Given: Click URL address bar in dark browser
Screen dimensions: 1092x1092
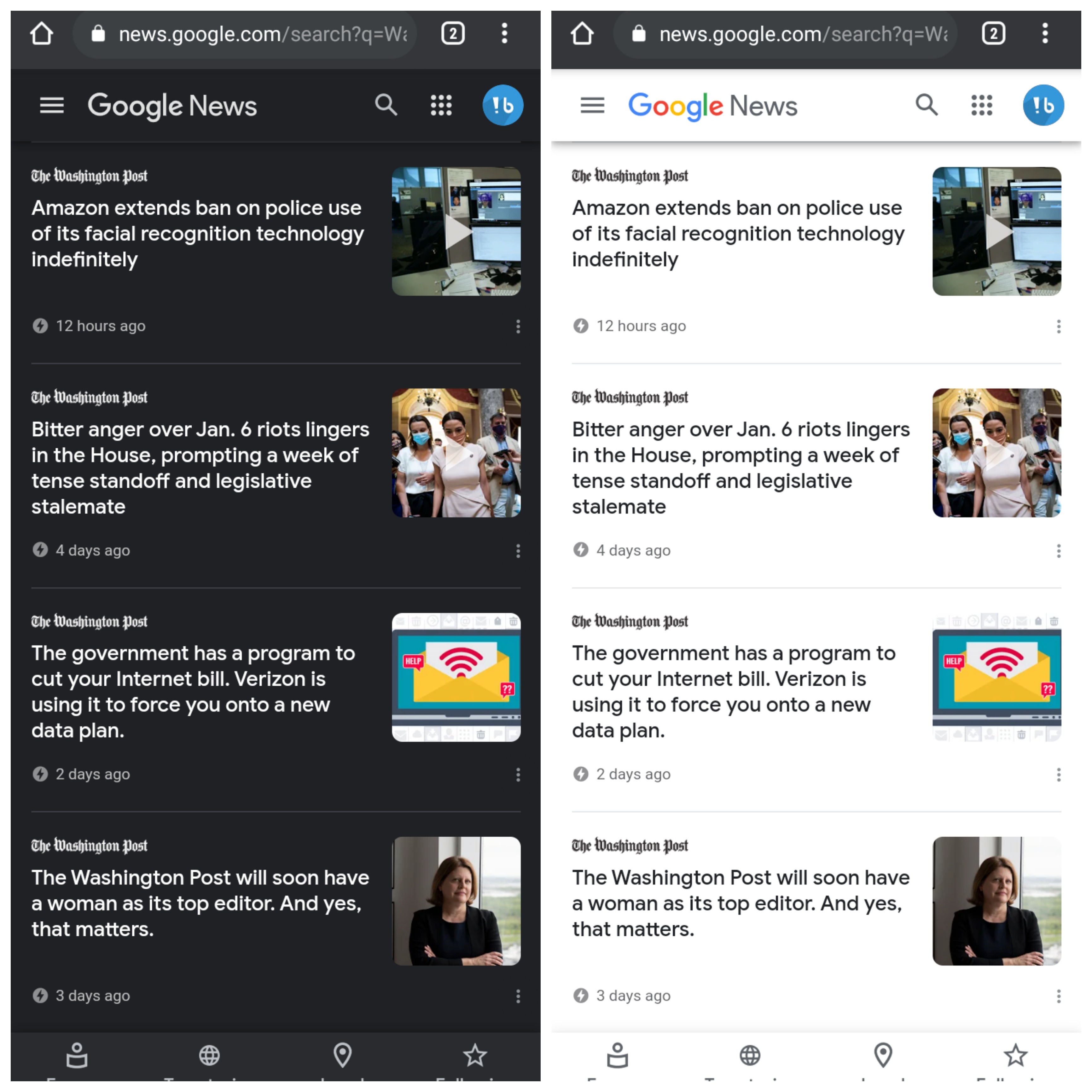Looking at the screenshot, I should pyautogui.click(x=245, y=34).
